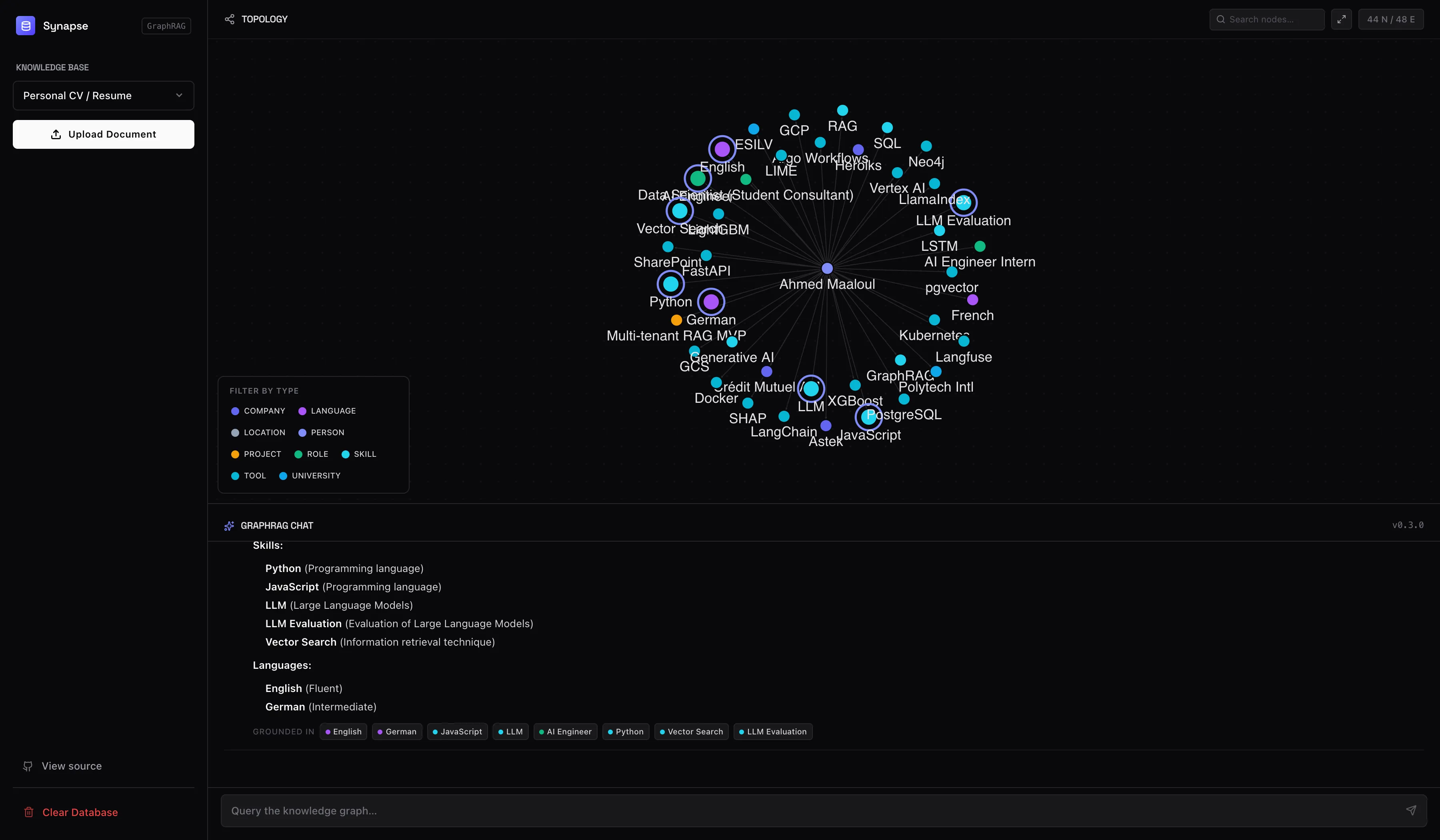Select the French purple graph node
1440x840 pixels.
pos(972,300)
